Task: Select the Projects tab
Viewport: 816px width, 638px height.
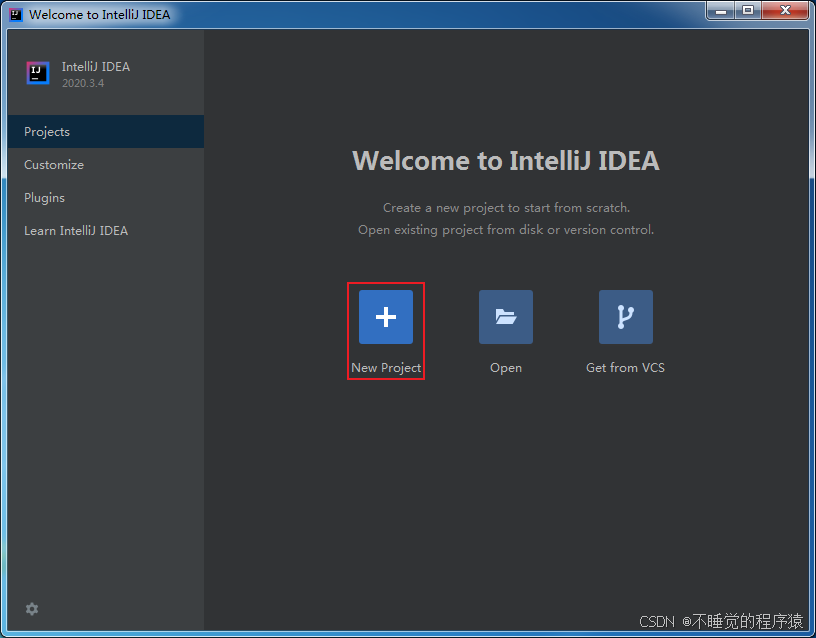Action: (106, 132)
